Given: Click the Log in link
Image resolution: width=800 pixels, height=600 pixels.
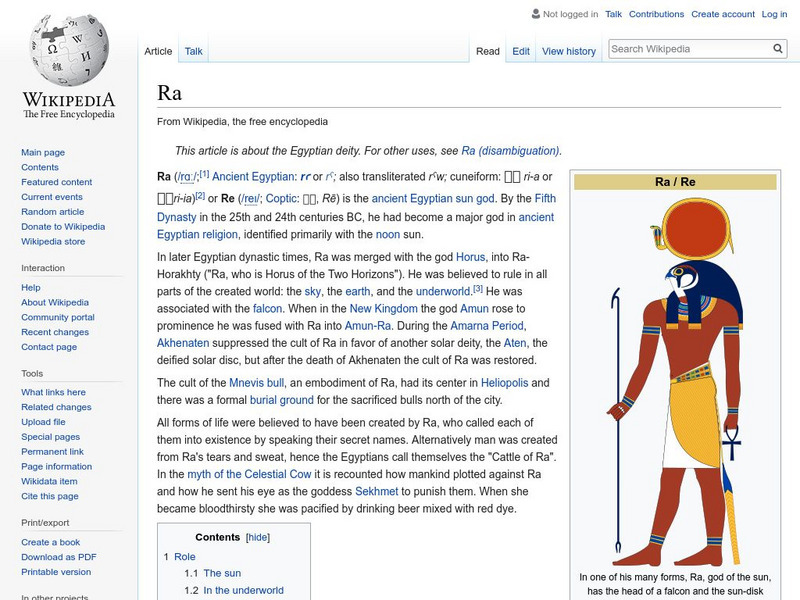Looking at the screenshot, I should [x=774, y=14].
